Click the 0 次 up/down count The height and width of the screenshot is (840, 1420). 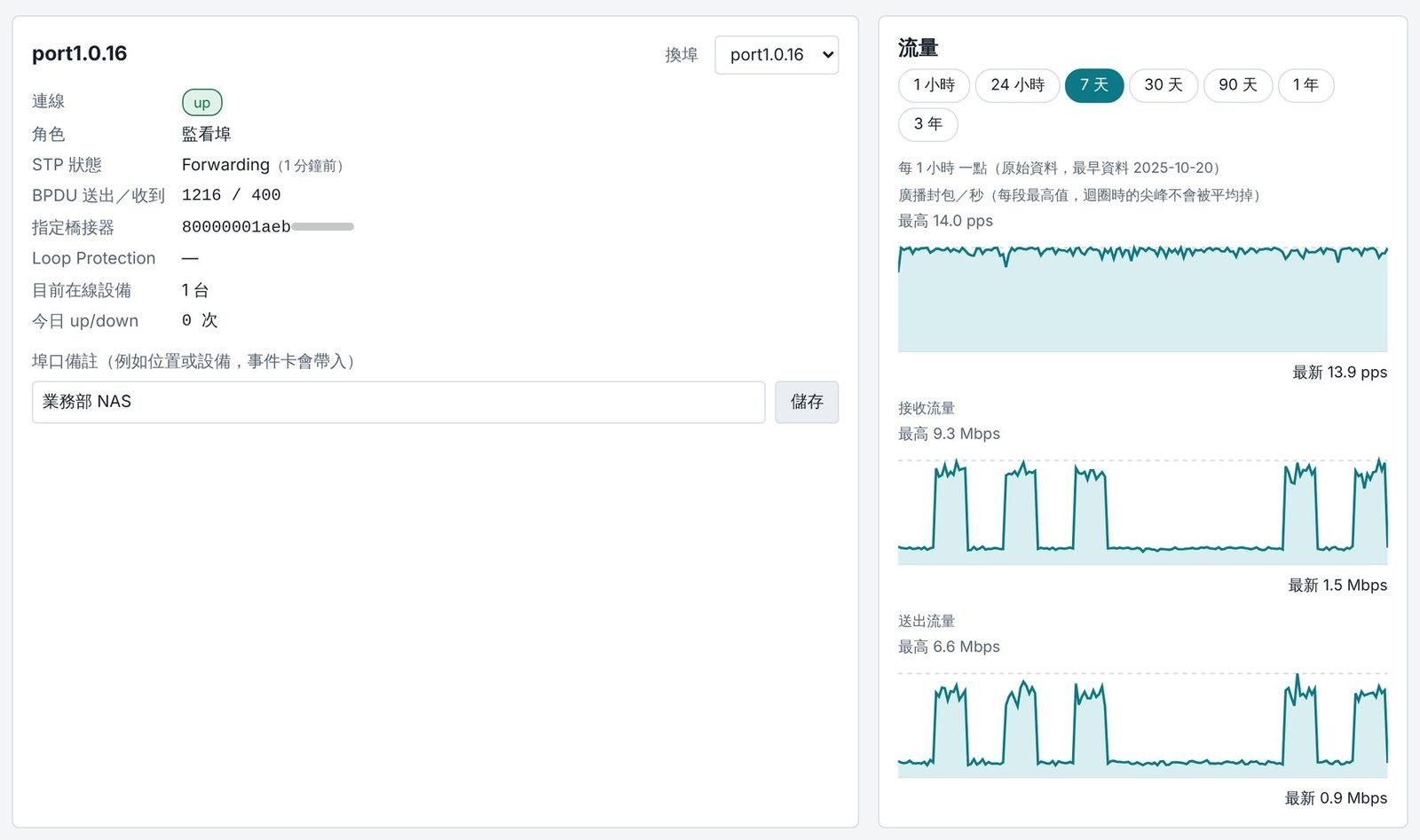coord(200,320)
